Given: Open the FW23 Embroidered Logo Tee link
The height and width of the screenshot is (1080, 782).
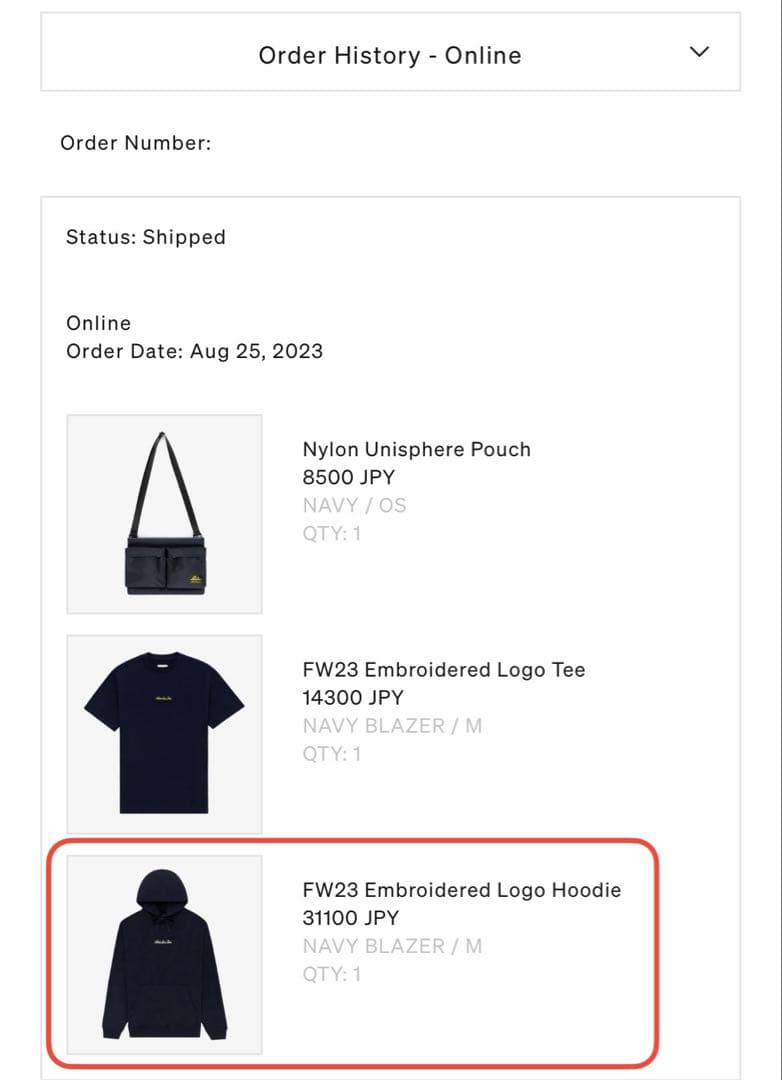Looking at the screenshot, I should point(443,669).
